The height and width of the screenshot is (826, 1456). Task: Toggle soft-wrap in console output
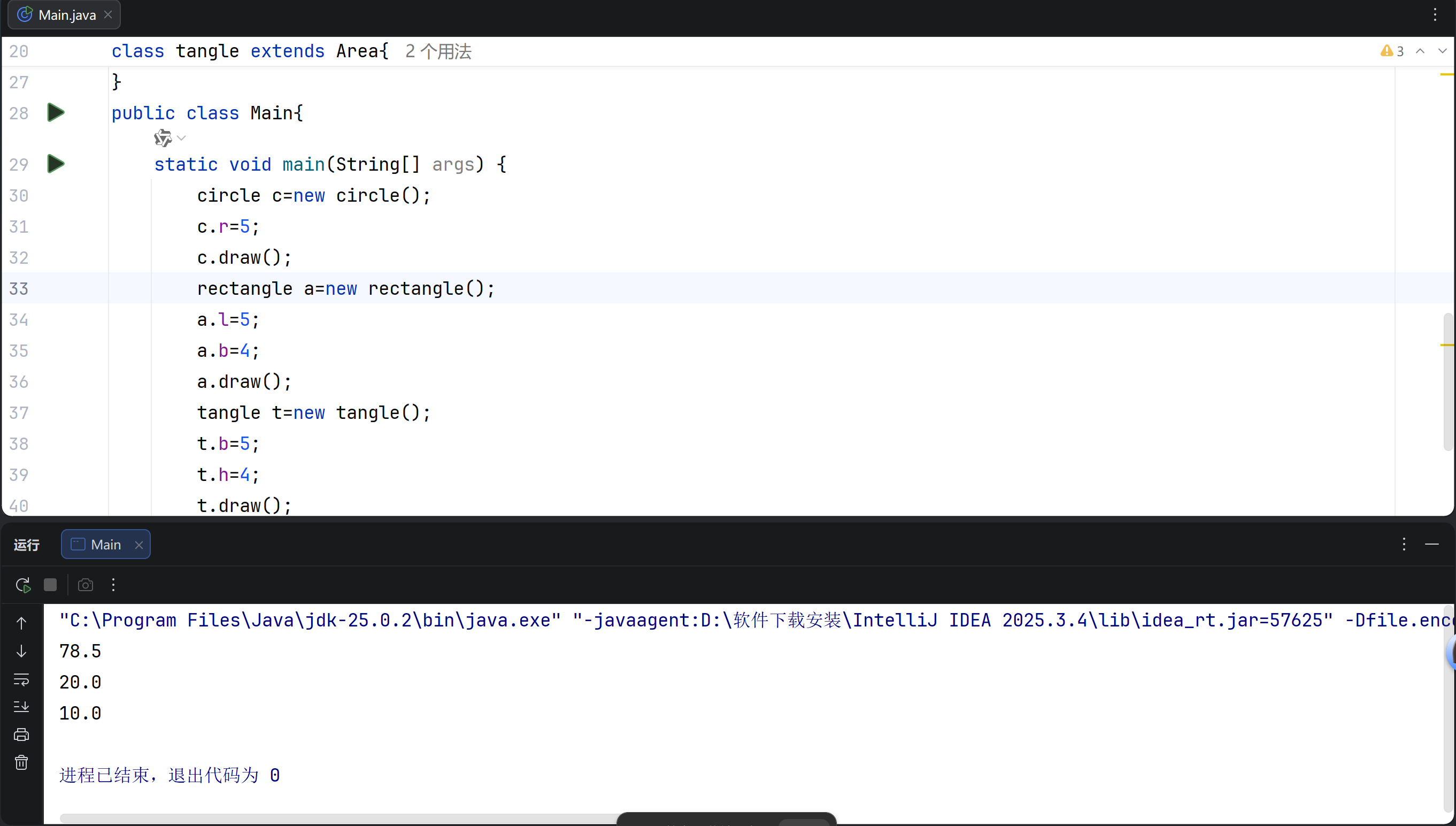coord(21,679)
